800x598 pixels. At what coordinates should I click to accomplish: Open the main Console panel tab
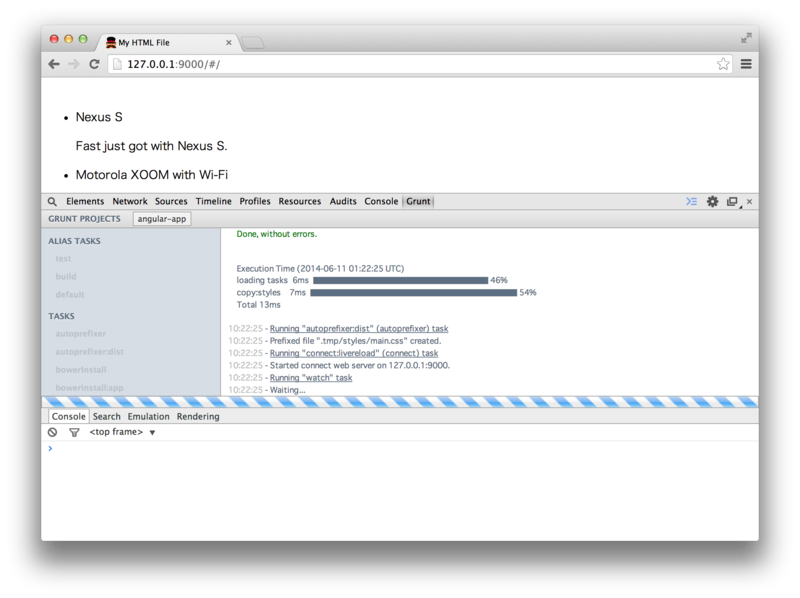point(381,202)
